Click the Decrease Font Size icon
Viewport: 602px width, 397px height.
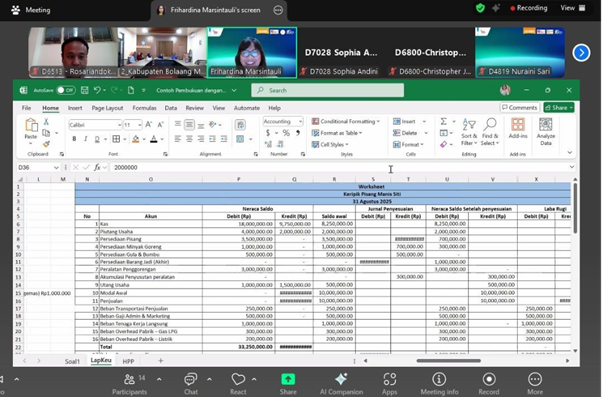click(160, 125)
